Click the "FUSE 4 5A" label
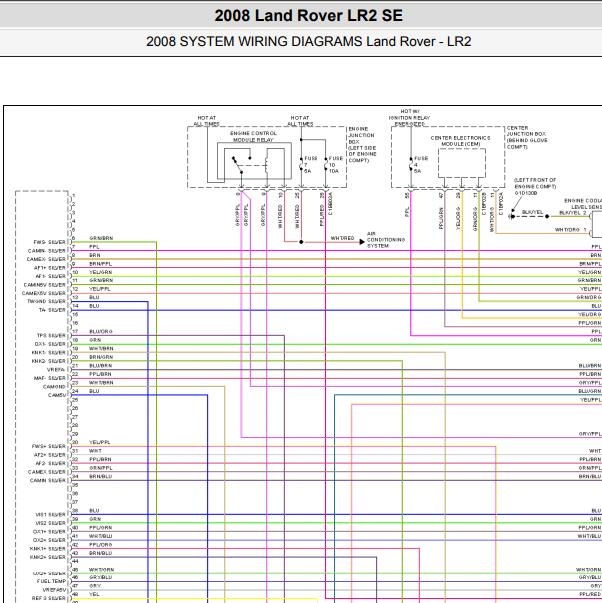The image size is (602, 603). (421, 165)
